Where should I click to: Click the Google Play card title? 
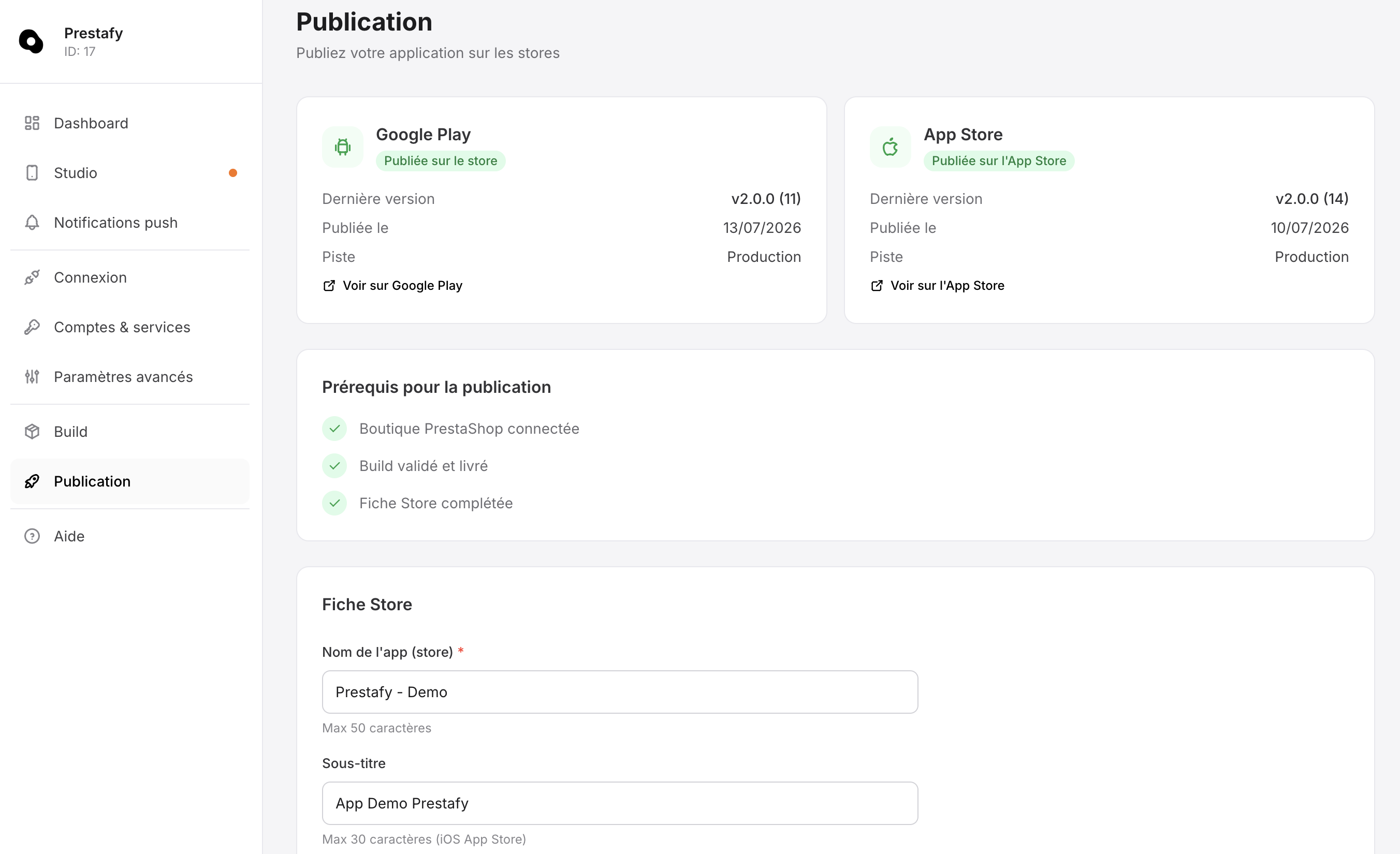[424, 134]
